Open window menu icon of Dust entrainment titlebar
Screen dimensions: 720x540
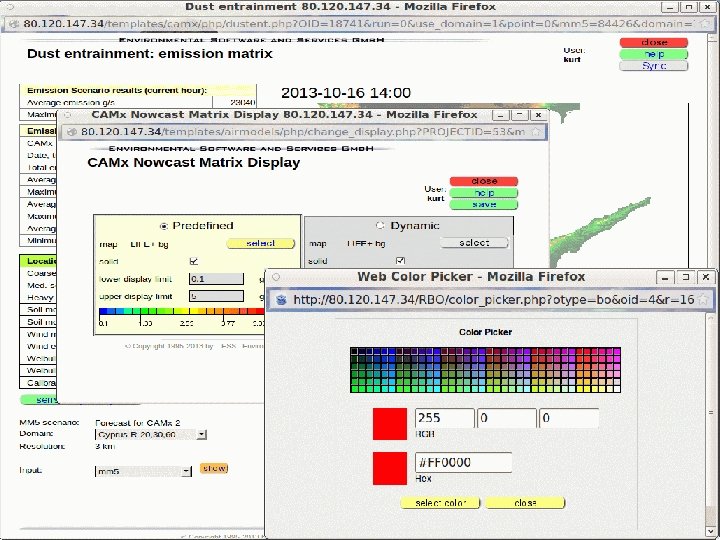(x=9, y=7)
